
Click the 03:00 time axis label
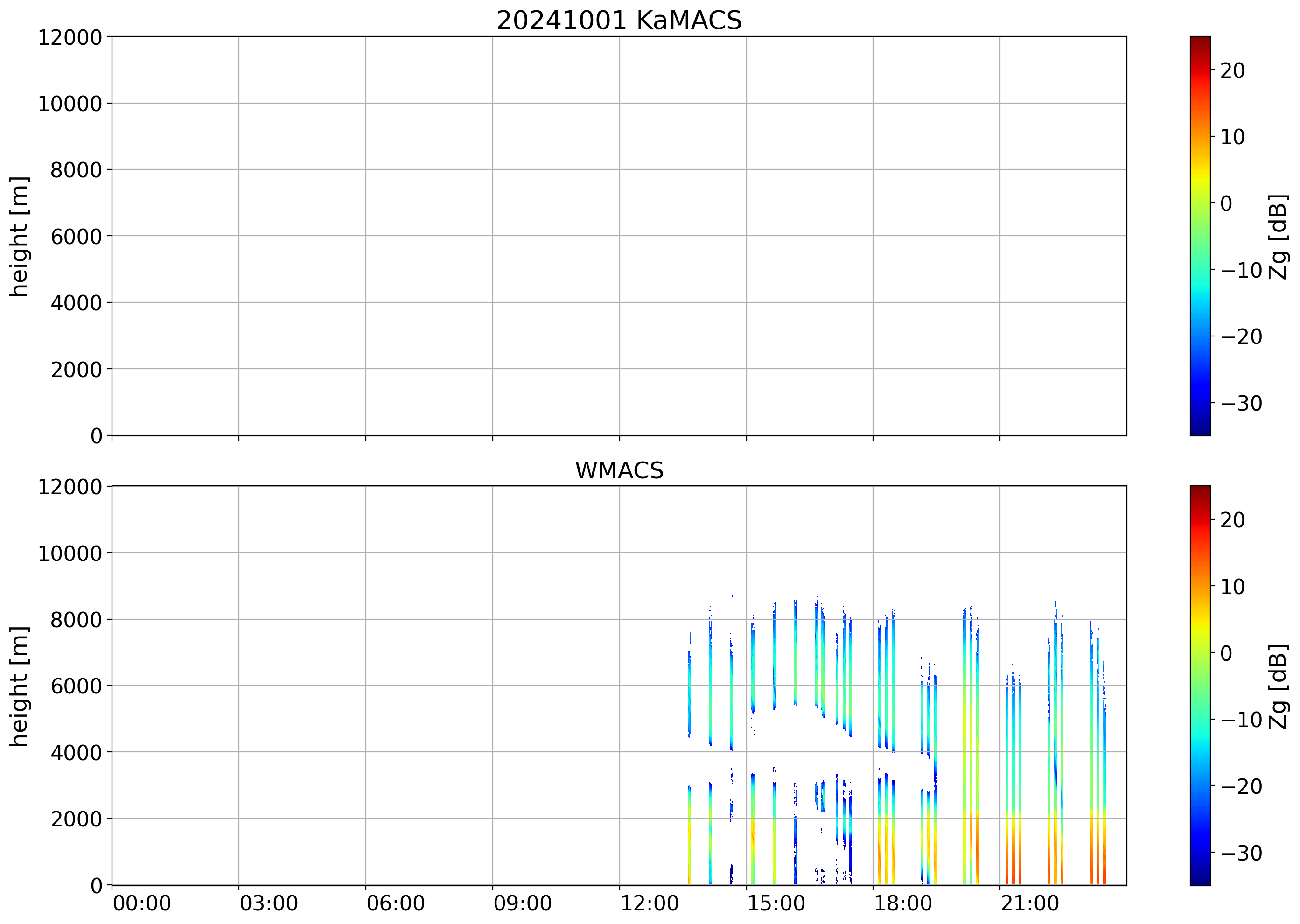[268, 903]
